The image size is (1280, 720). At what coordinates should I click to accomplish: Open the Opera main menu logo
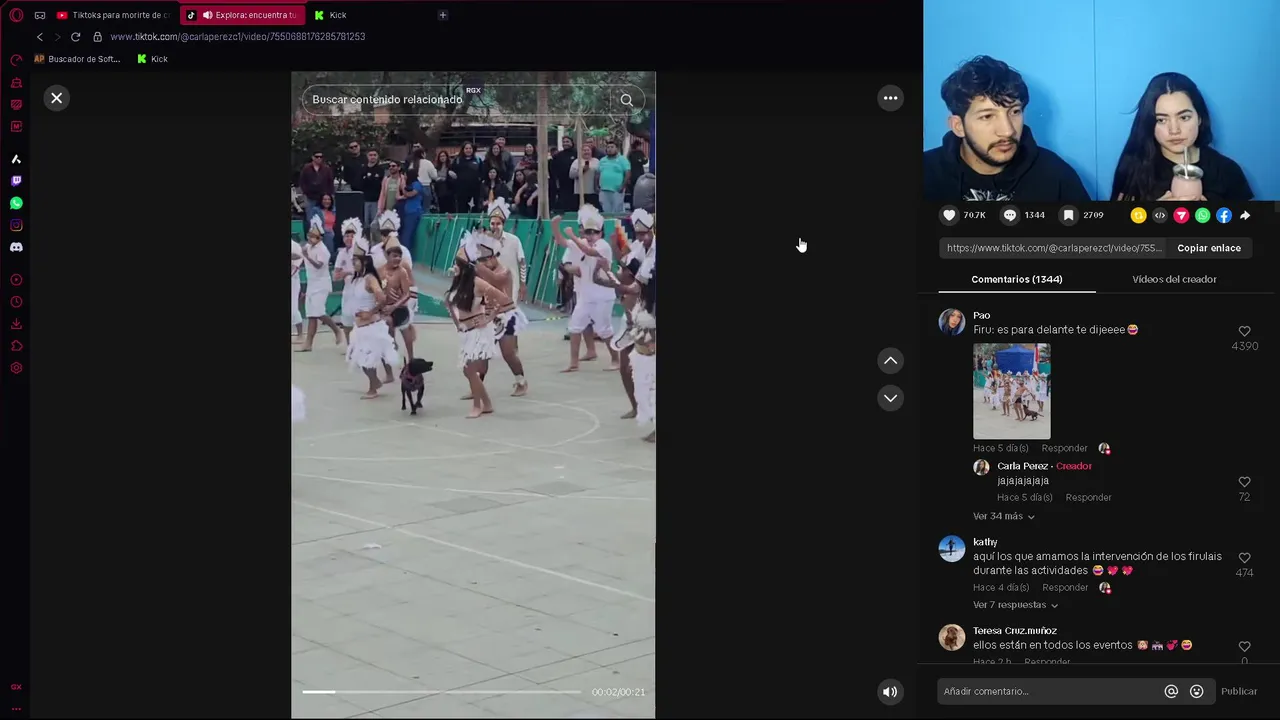(x=16, y=15)
